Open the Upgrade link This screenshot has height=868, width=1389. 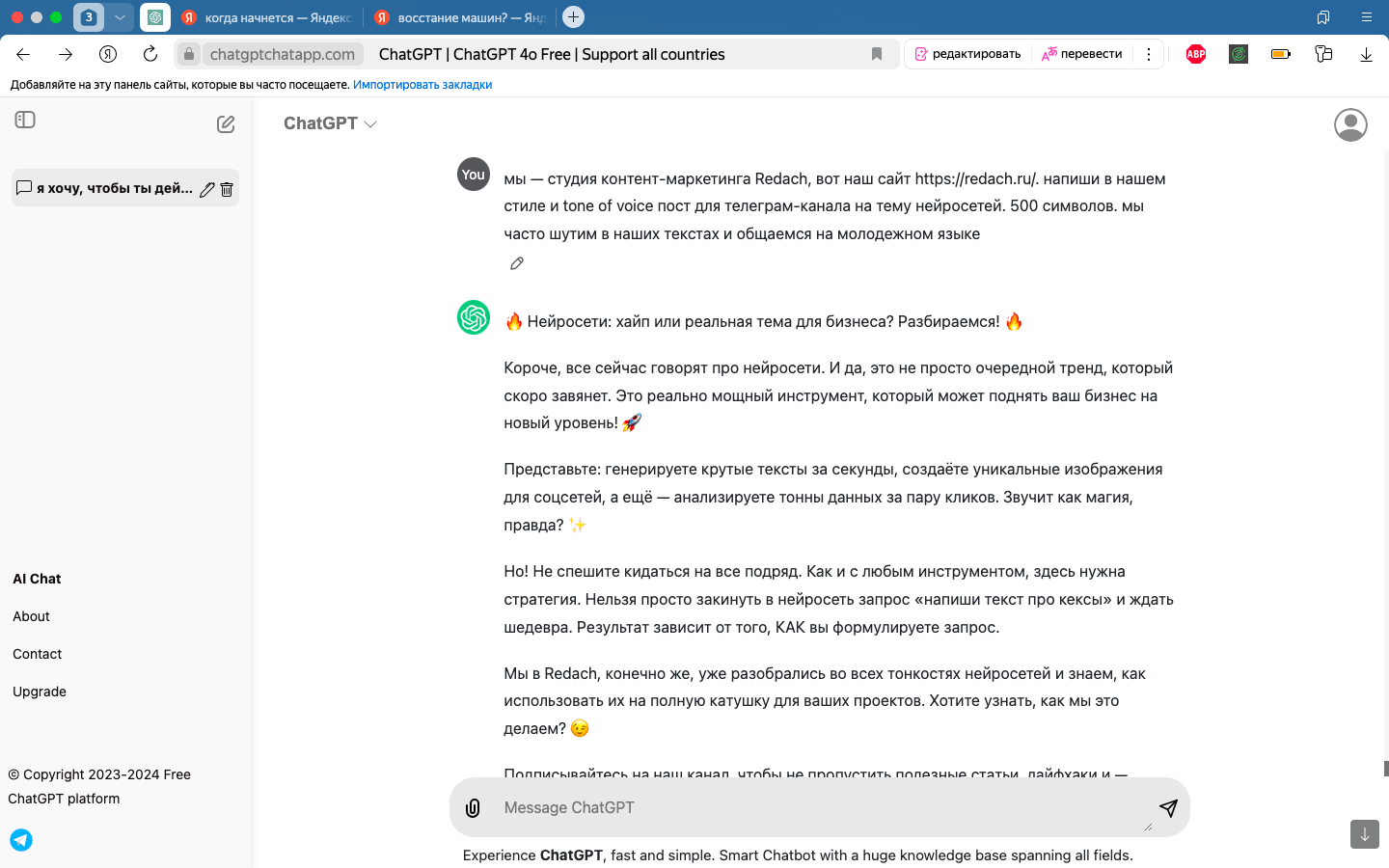coord(40,692)
